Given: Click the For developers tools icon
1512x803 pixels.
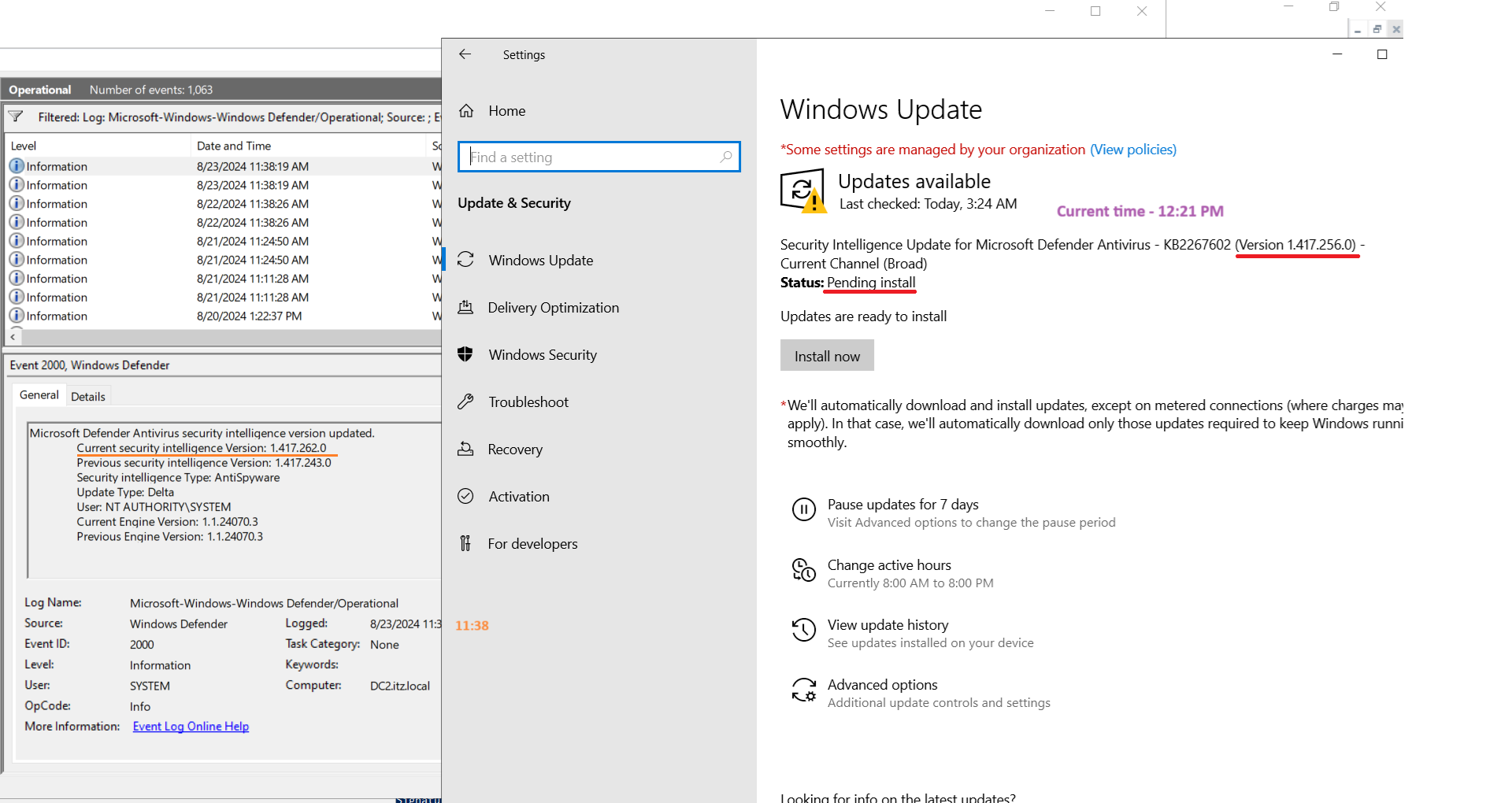Looking at the screenshot, I should point(465,543).
